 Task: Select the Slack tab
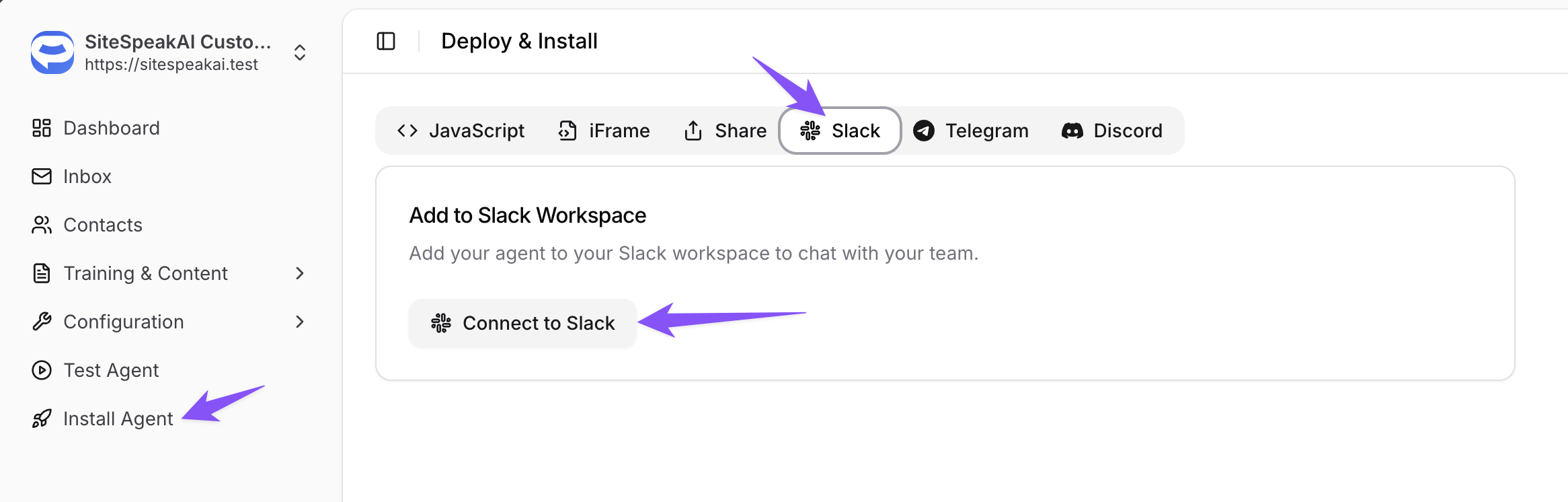(840, 131)
